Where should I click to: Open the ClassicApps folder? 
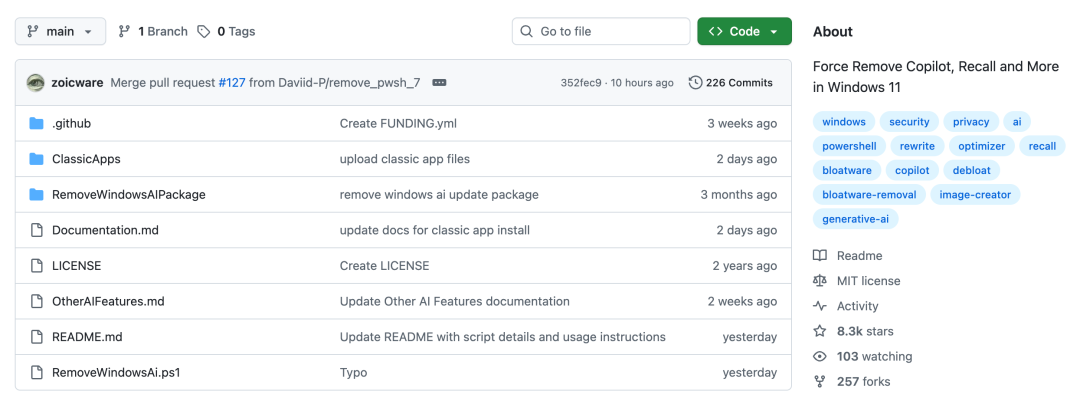pyautogui.click(x=86, y=159)
